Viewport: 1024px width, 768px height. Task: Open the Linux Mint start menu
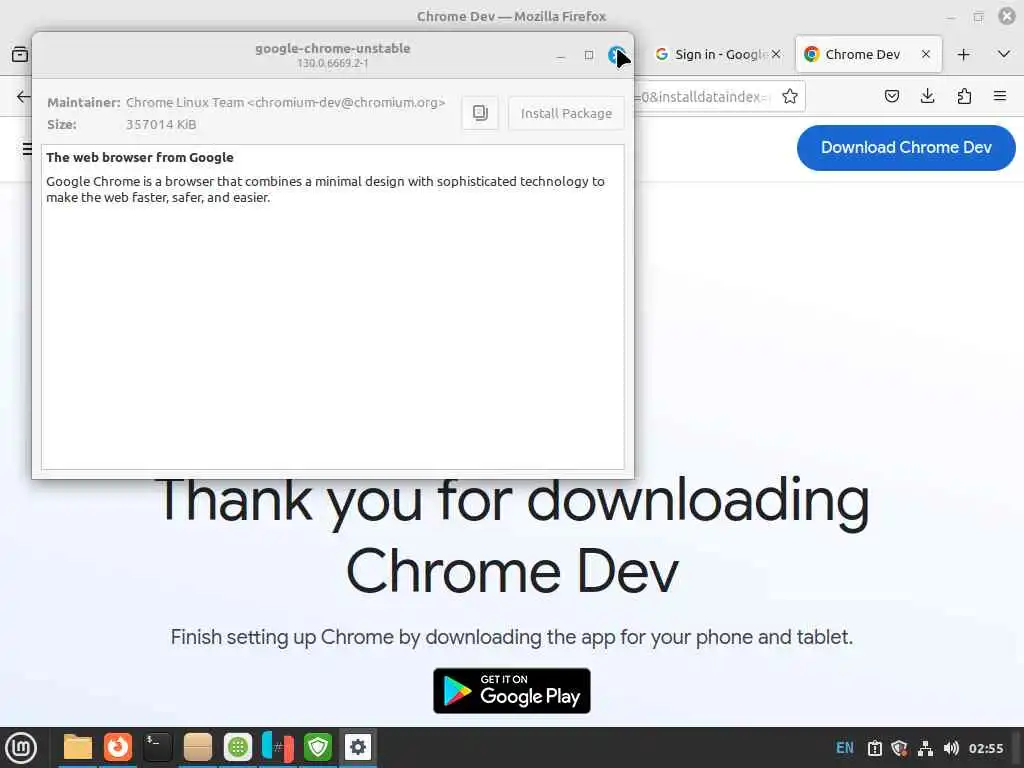tap(21, 748)
